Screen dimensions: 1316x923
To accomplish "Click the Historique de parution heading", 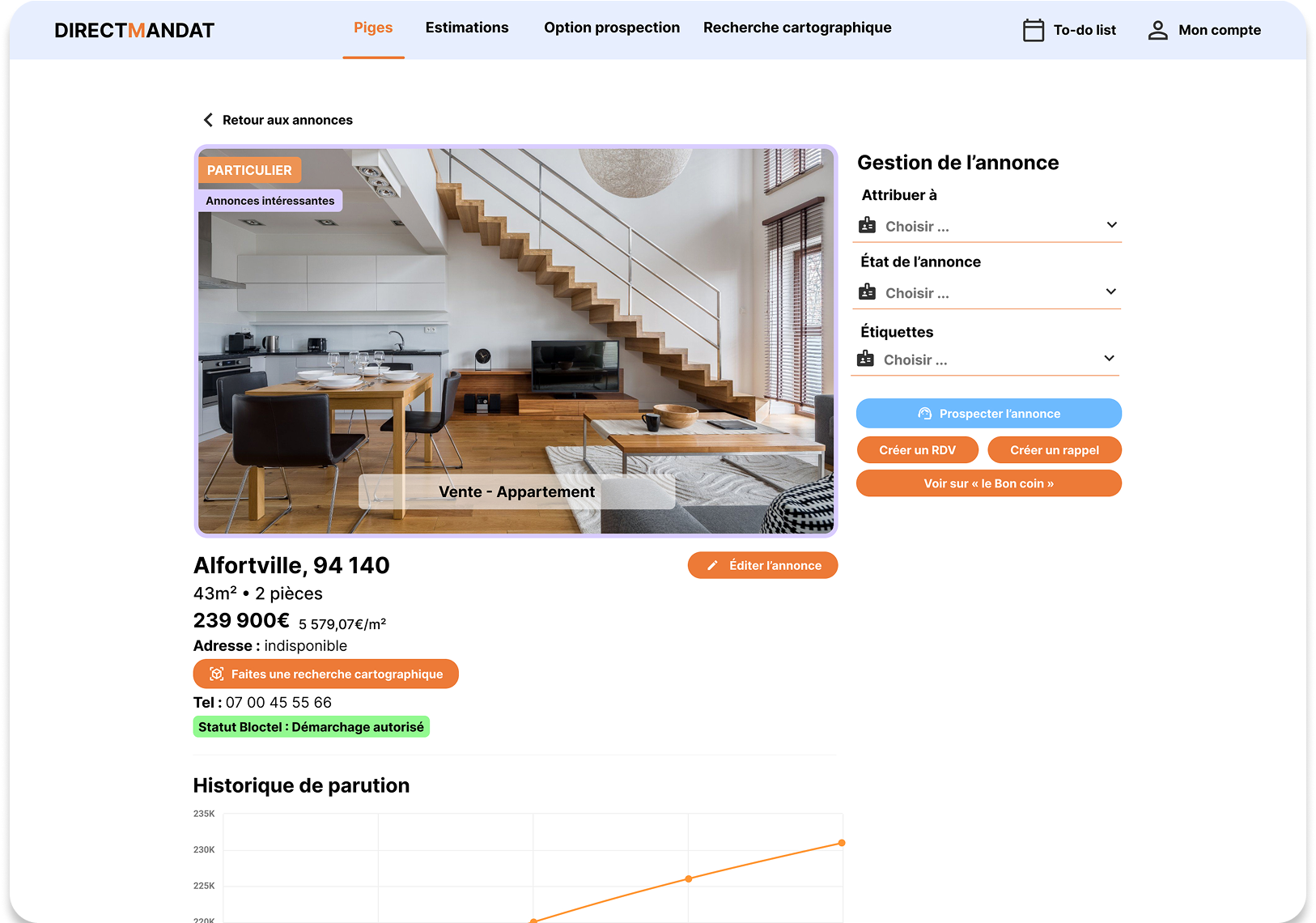I will (301, 785).
